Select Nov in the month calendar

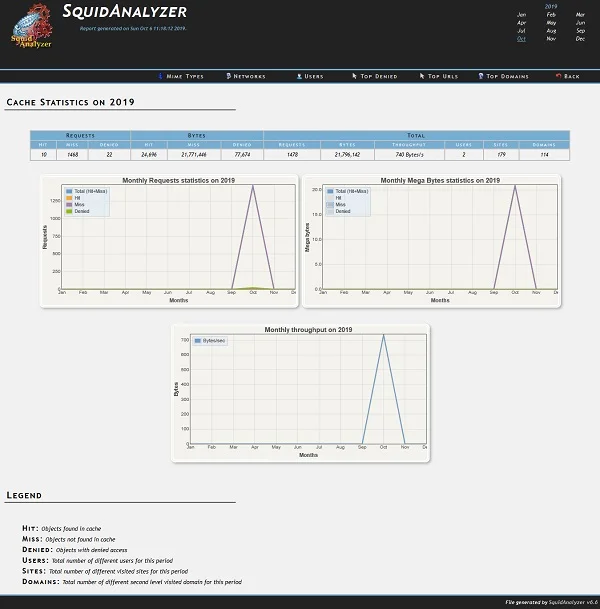click(551, 39)
